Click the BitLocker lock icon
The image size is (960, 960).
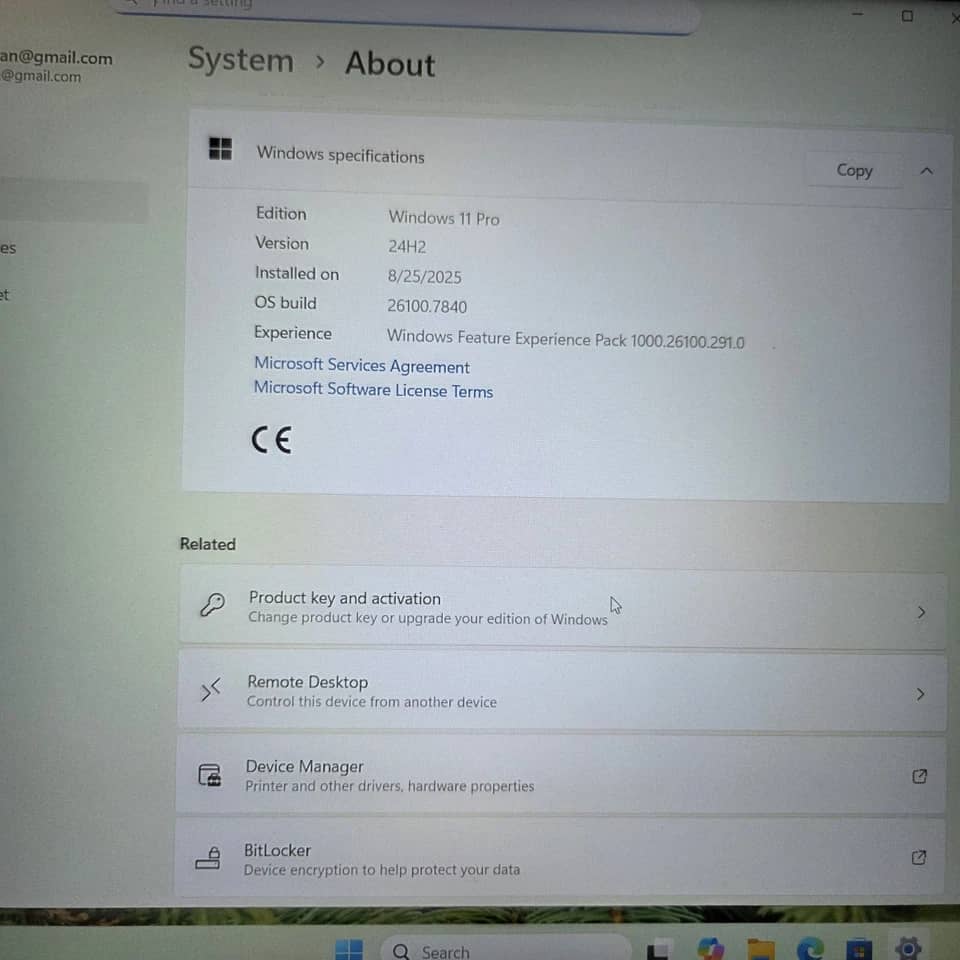tap(208, 858)
